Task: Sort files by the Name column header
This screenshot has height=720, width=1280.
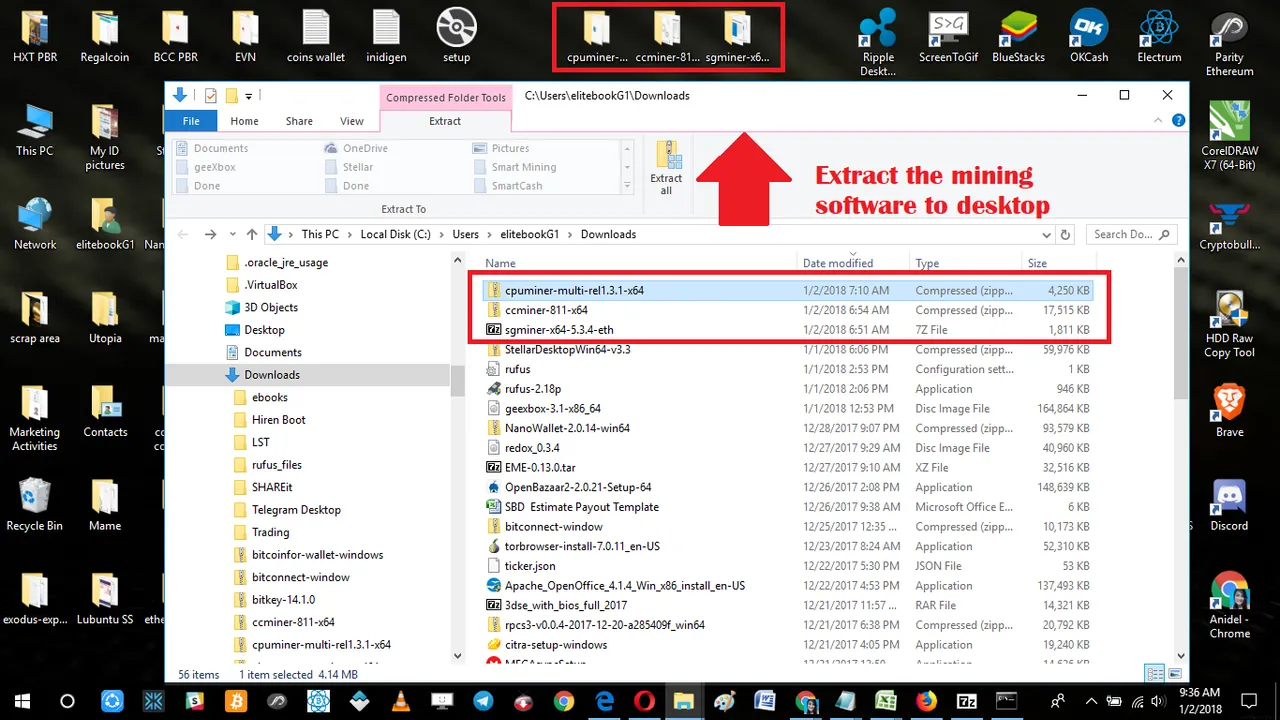Action: (638, 263)
